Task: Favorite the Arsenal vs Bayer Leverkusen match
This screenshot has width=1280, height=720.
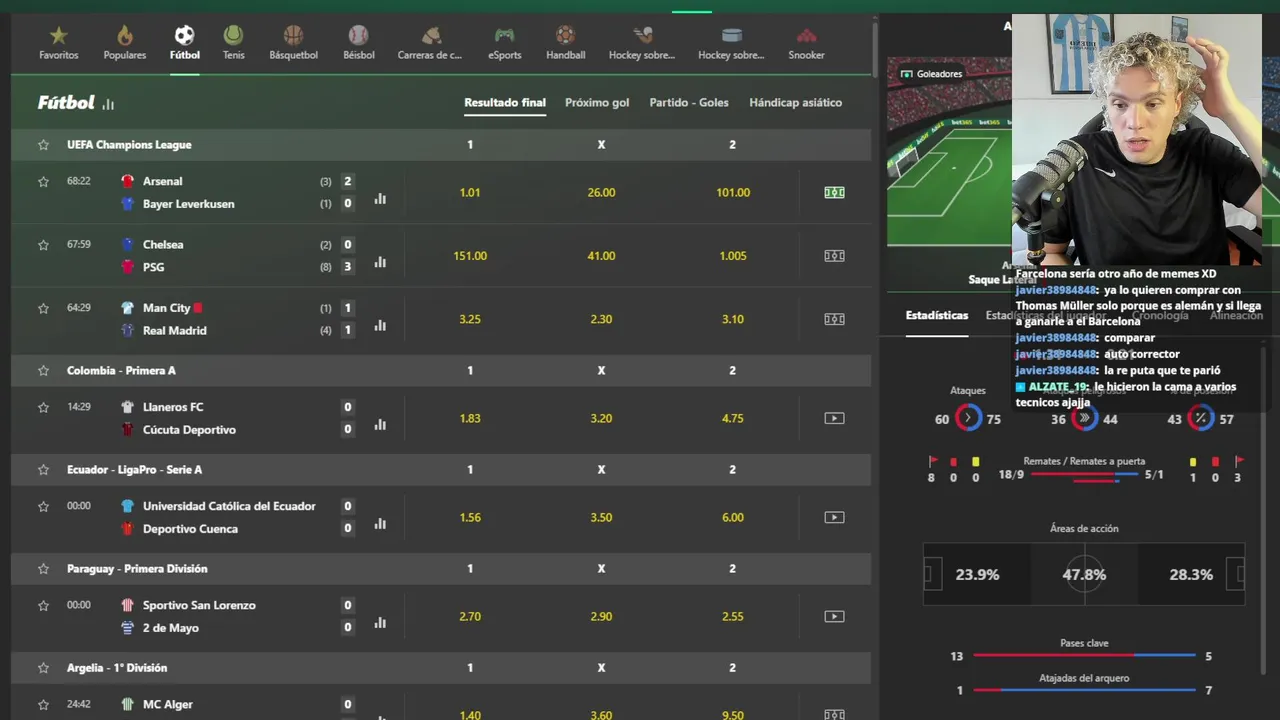Action: [x=43, y=181]
